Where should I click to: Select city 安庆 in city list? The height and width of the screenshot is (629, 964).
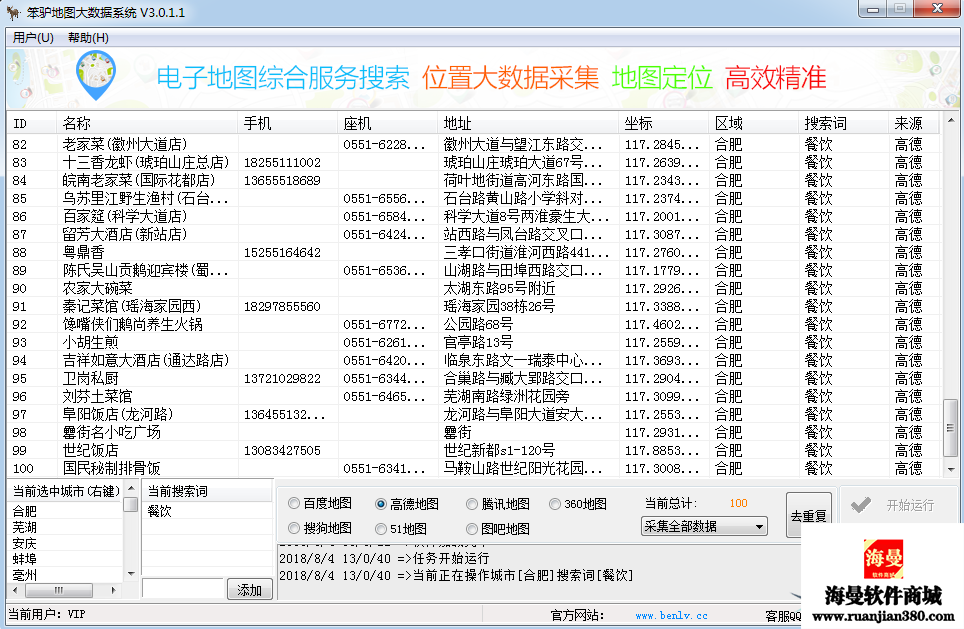65,543
